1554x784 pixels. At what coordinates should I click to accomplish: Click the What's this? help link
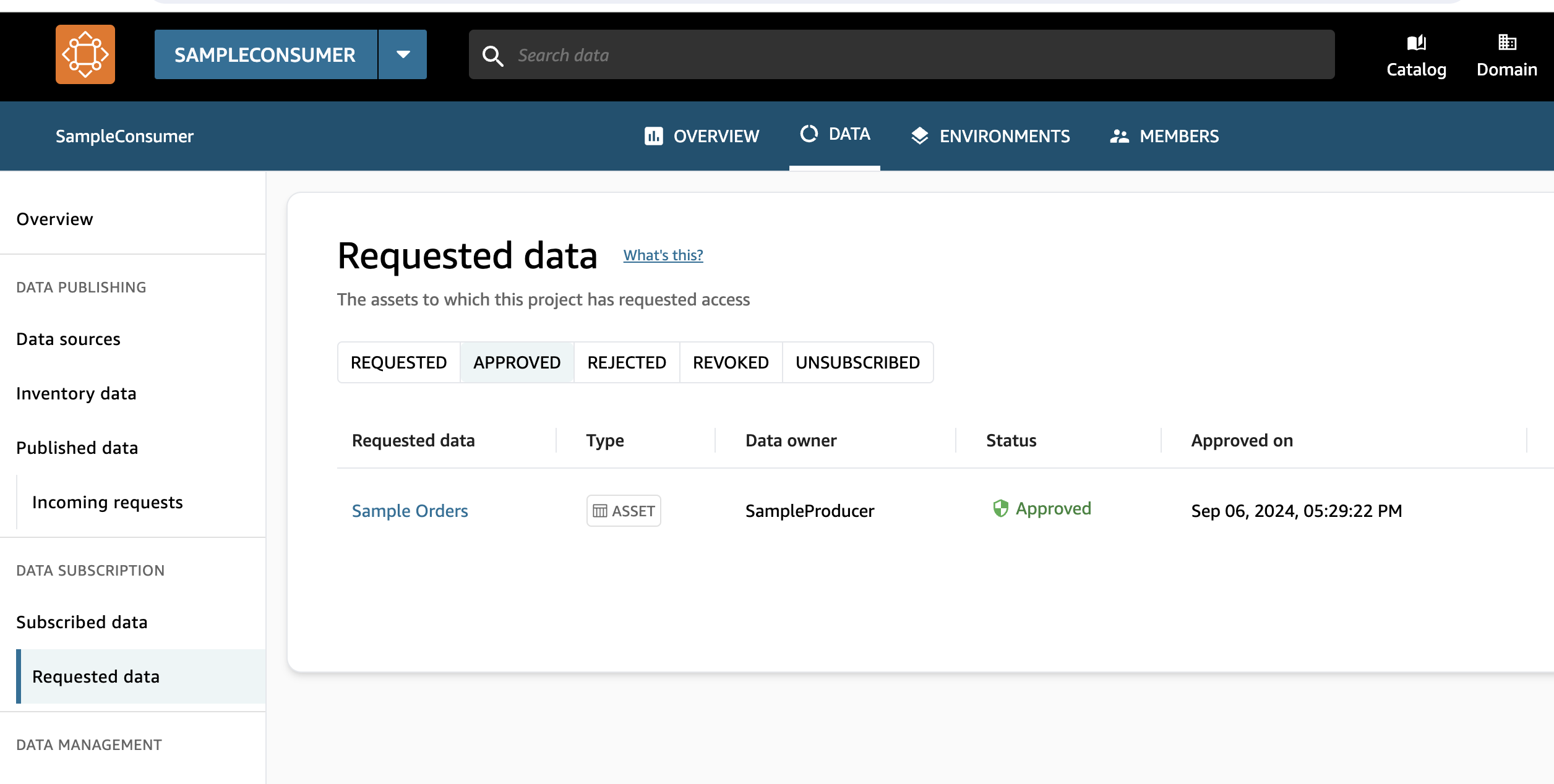click(x=663, y=254)
